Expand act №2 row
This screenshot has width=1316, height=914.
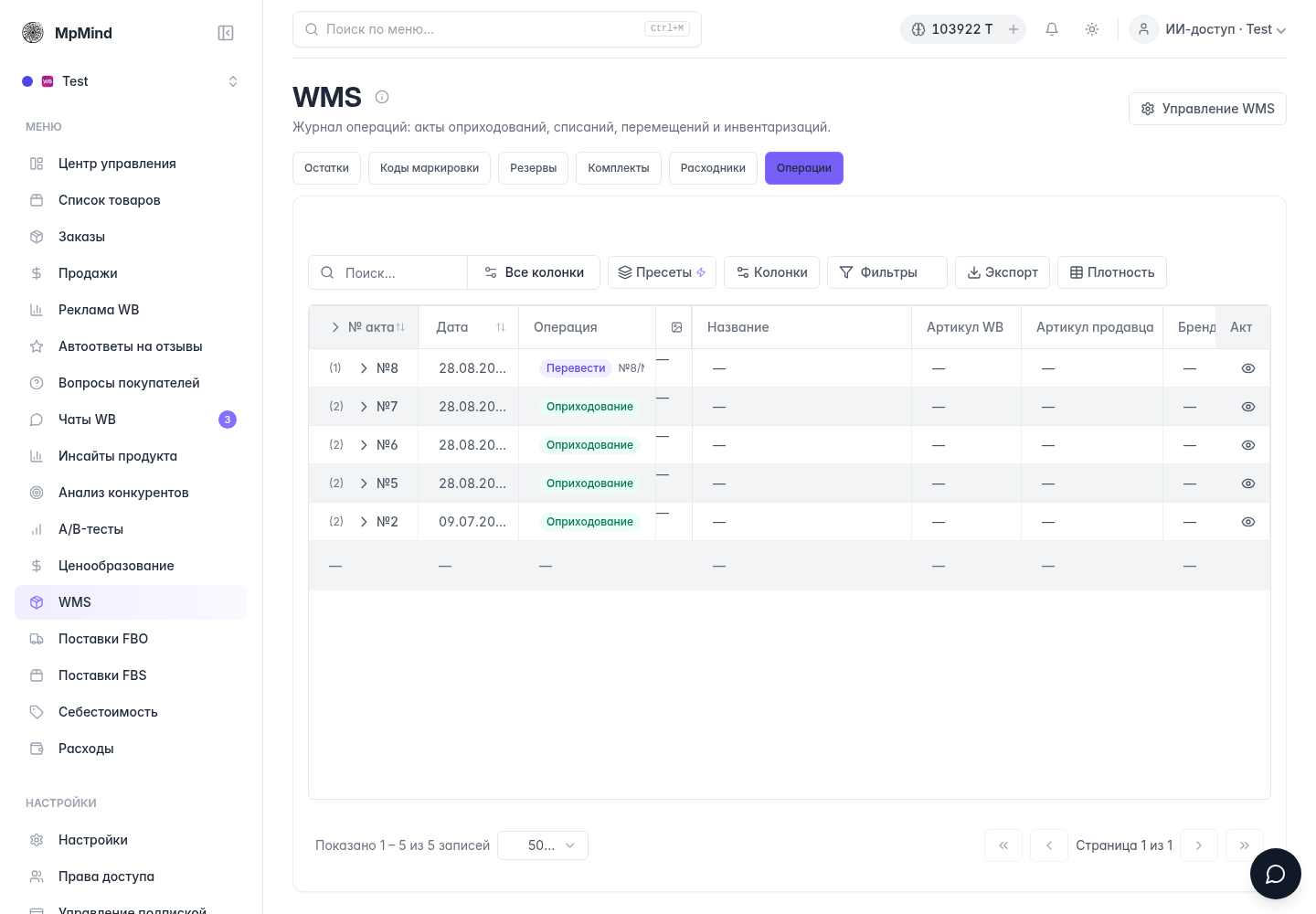coord(364,522)
